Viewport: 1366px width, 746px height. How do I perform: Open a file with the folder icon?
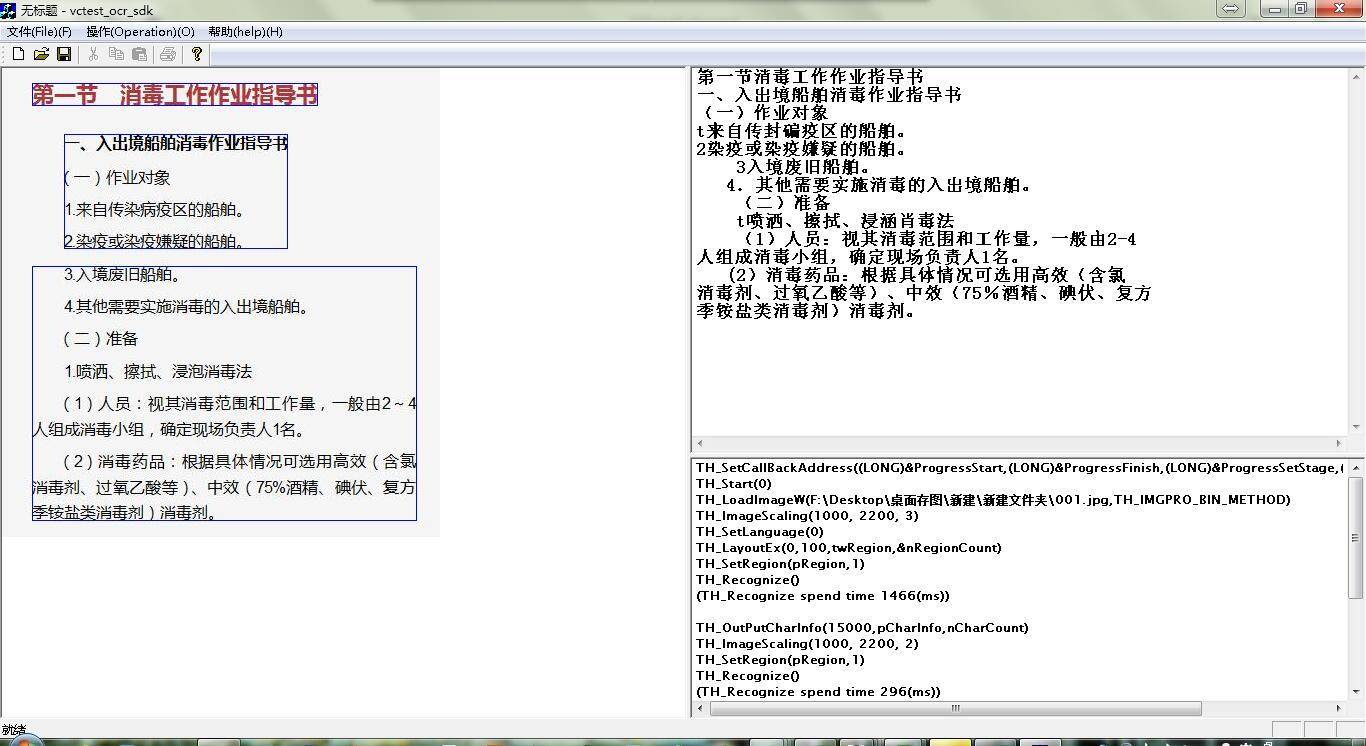pyautogui.click(x=41, y=54)
